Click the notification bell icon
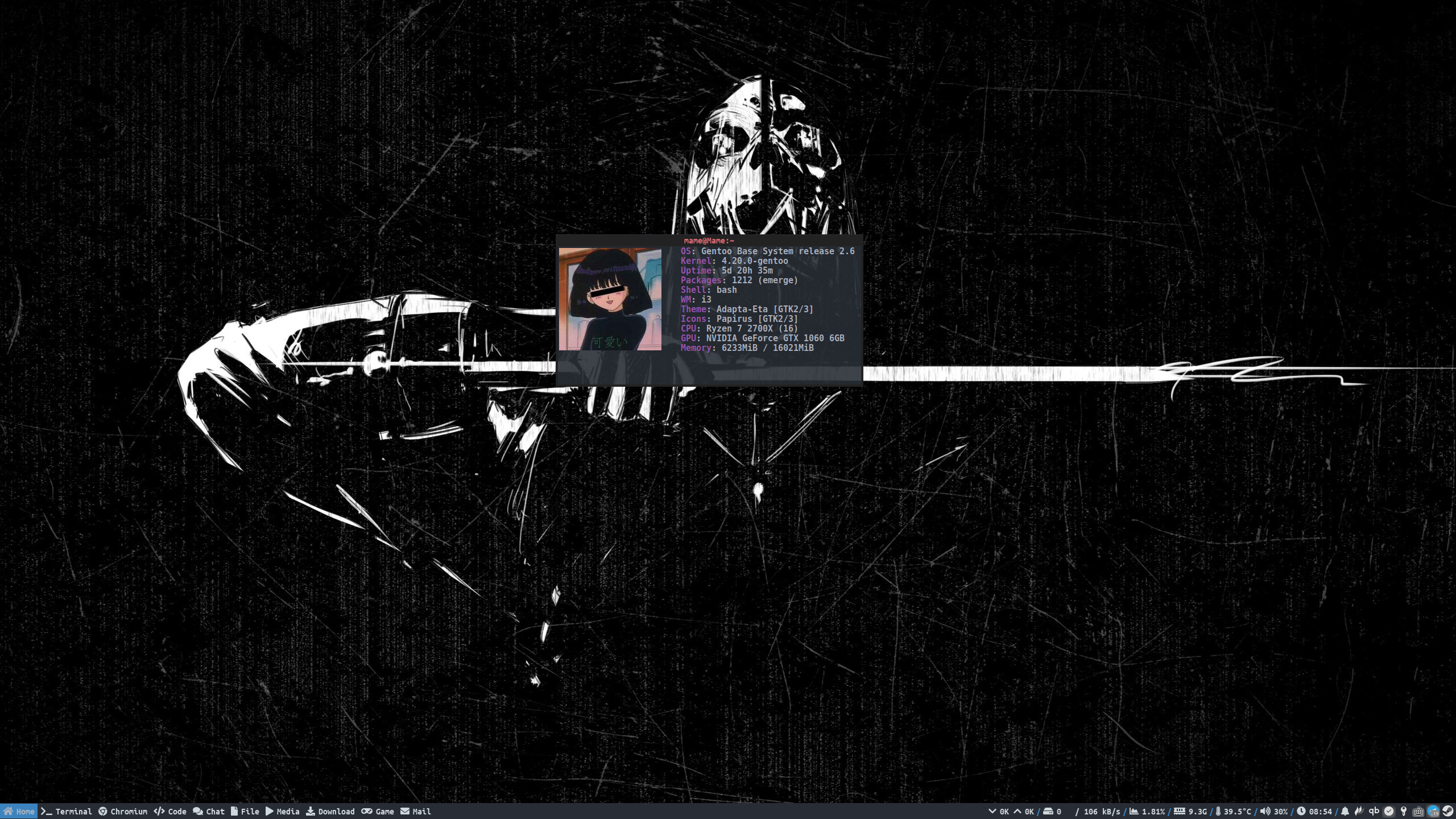 1345,812
